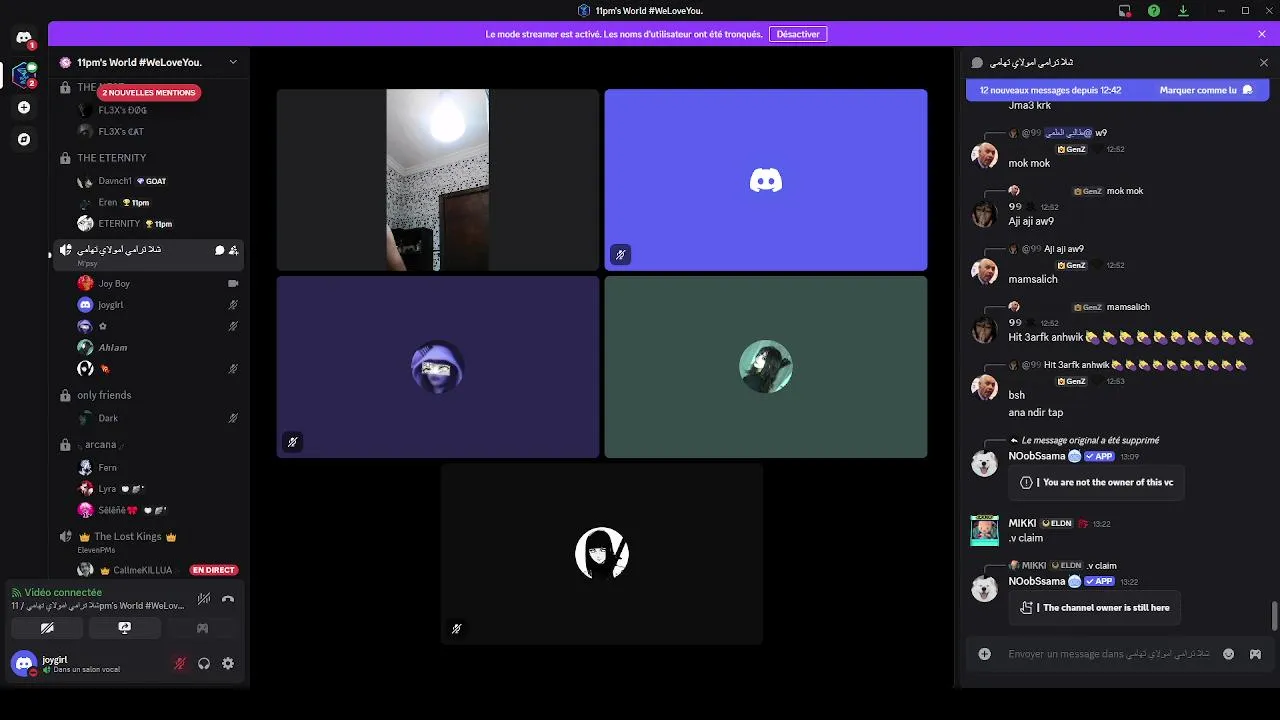Screen dimensions: 1280x720
Task: Click the "The channel owner is still here" embed
Action: click(1097, 607)
